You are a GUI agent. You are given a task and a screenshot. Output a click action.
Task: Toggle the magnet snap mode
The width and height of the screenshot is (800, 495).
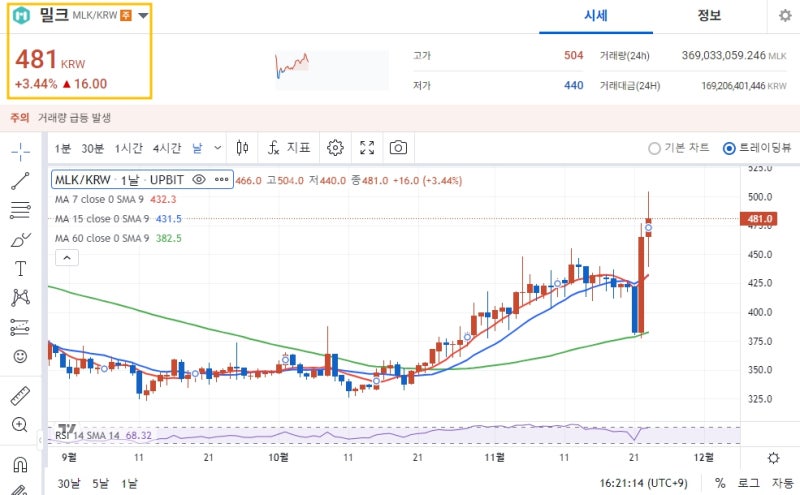[x=20, y=464]
